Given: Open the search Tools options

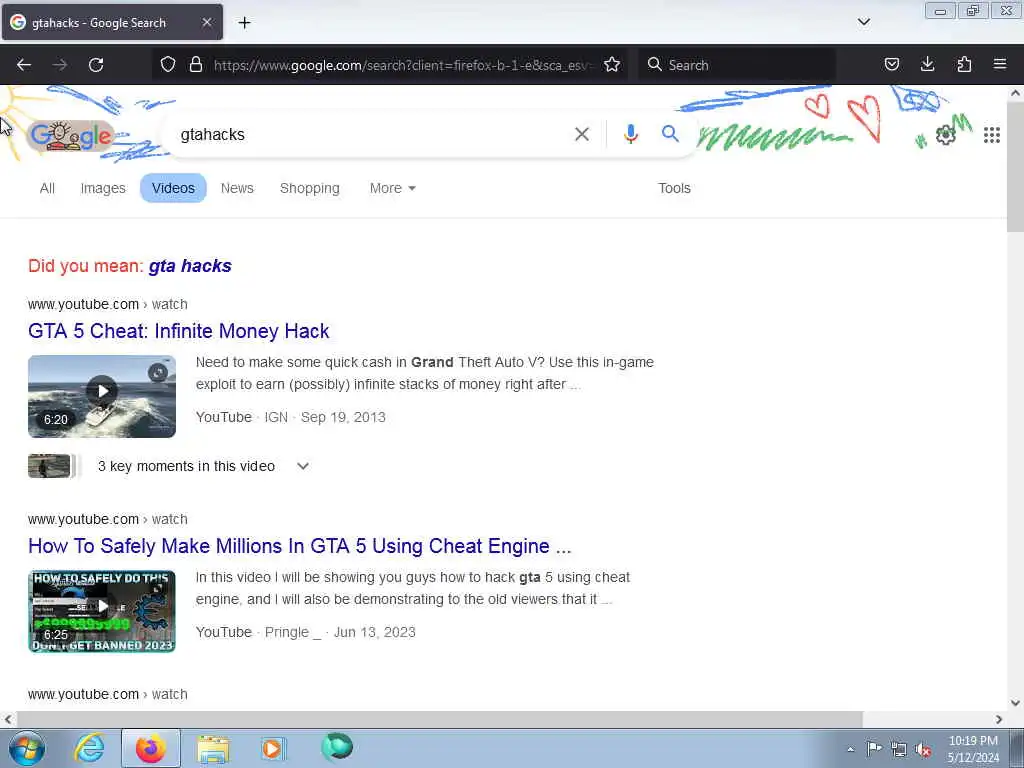Looking at the screenshot, I should pyautogui.click(x=674, y=188).
